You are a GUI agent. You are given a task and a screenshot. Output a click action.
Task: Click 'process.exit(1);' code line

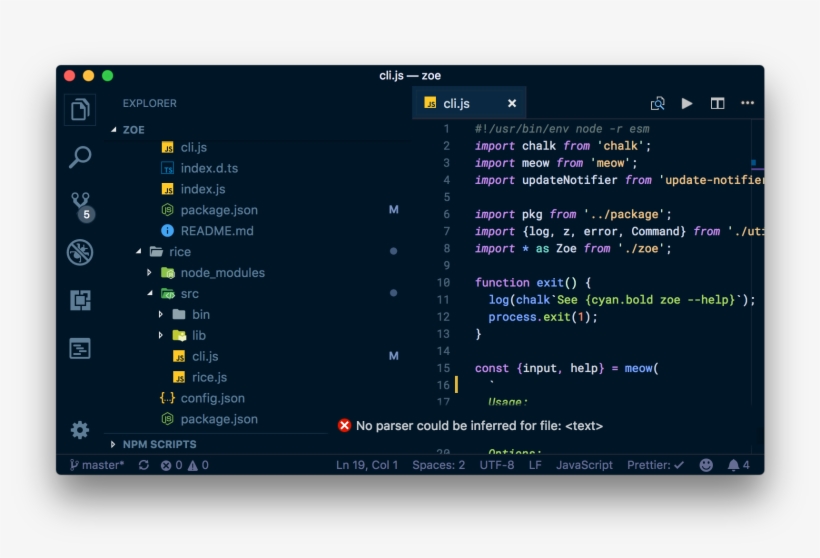[543, 317]
